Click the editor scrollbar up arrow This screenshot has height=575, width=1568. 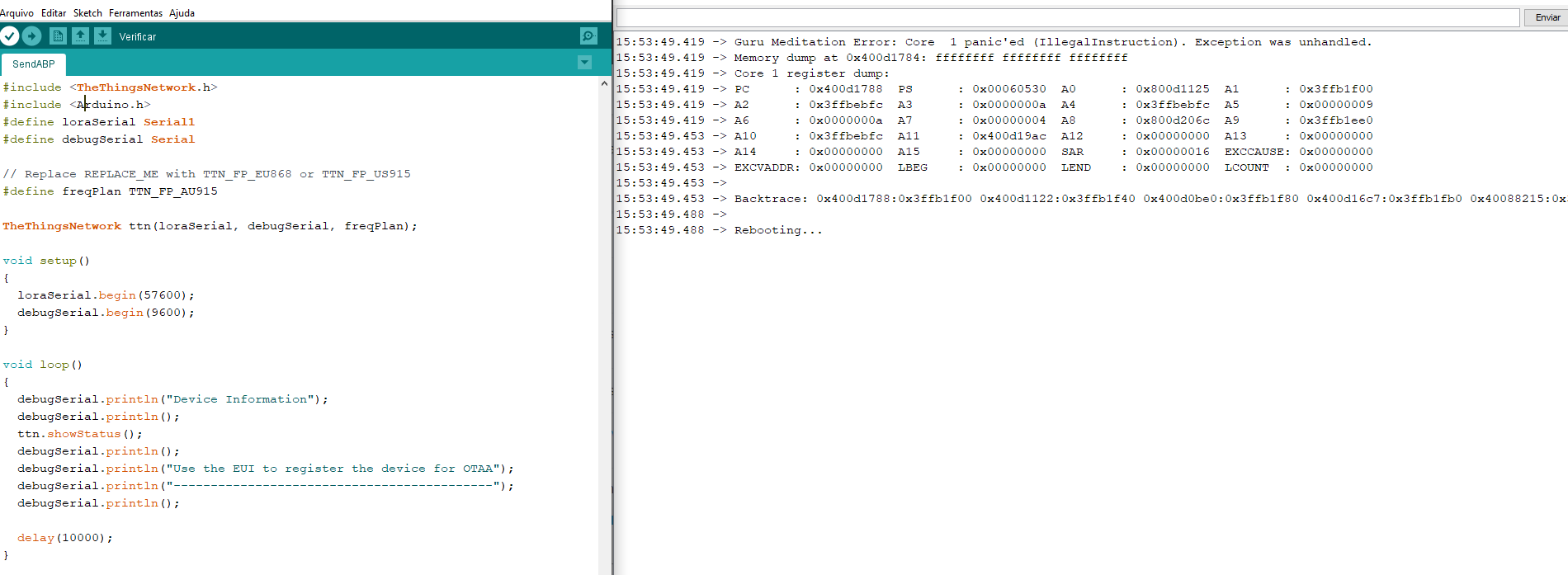click(x=604, y=84)
